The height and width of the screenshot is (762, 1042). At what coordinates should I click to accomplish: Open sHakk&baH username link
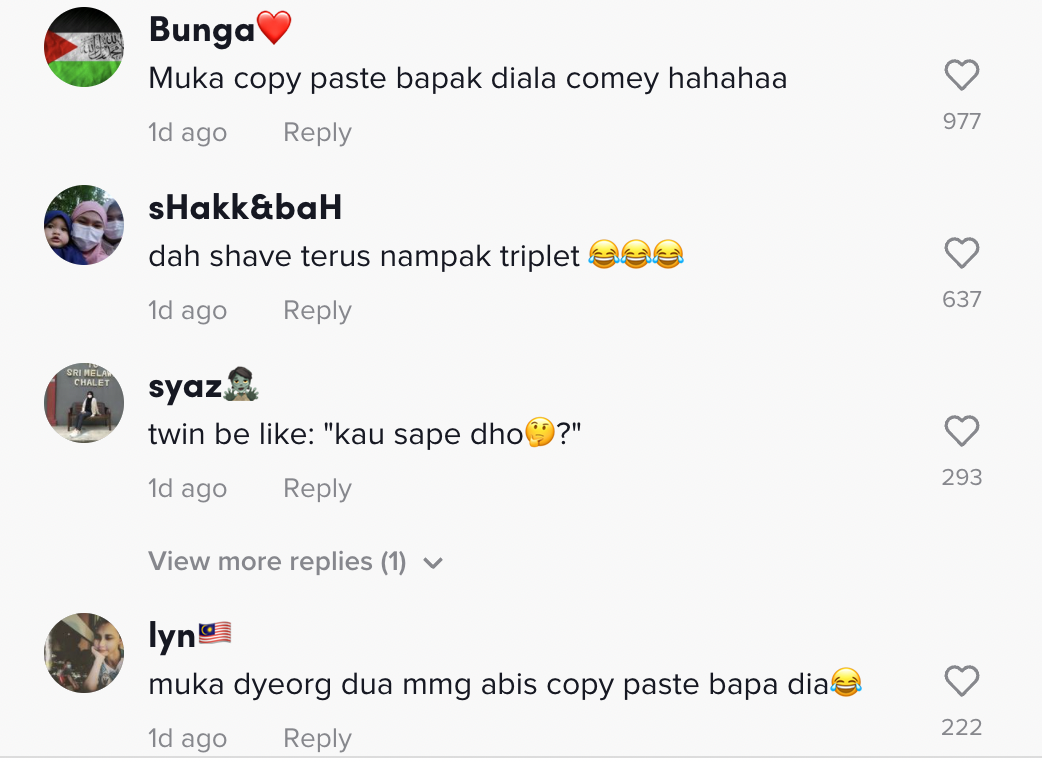tap(245, 207)
